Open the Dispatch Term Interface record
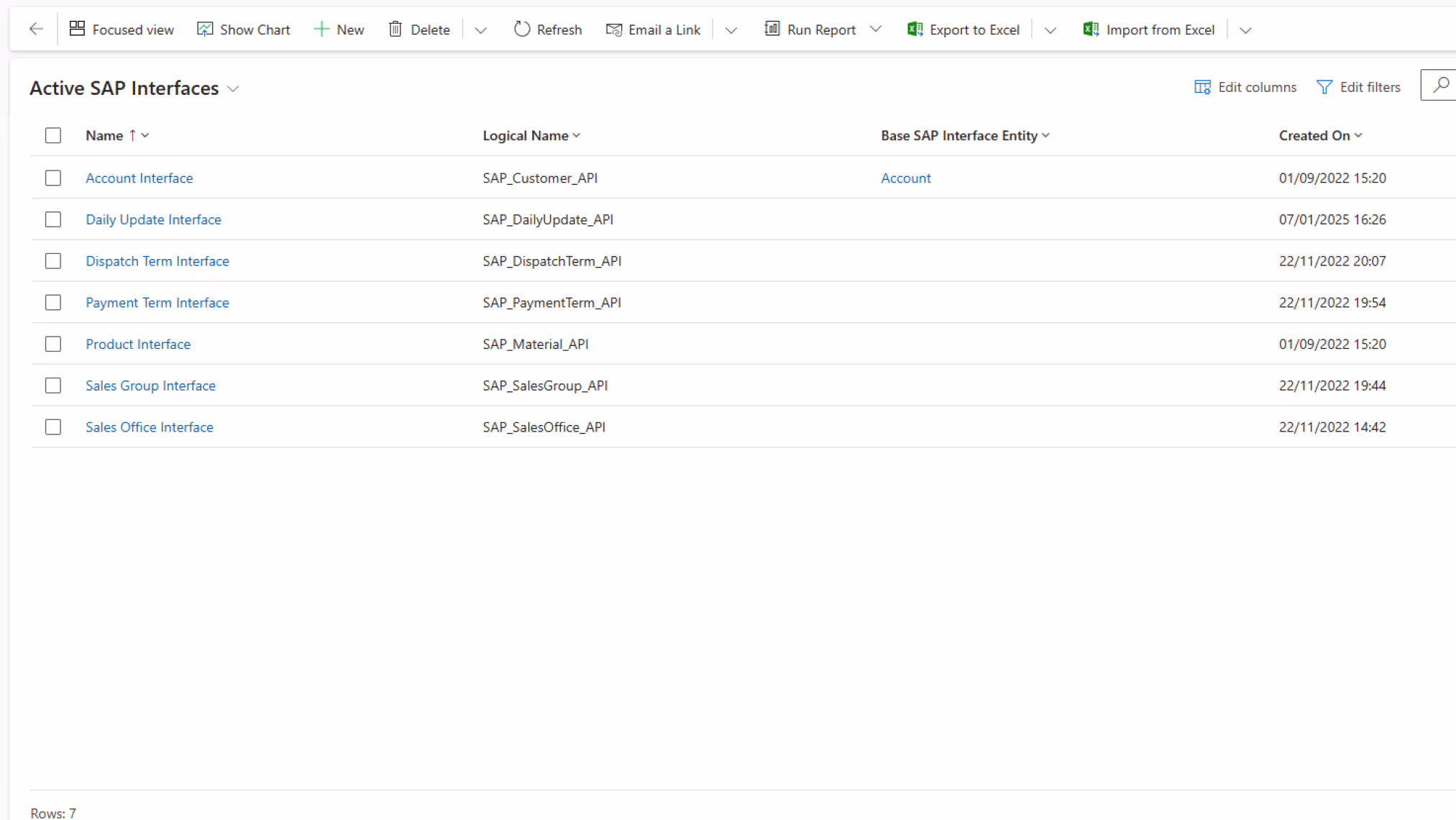This screenshot has width=1456, height=820. (x=157, y=261)
